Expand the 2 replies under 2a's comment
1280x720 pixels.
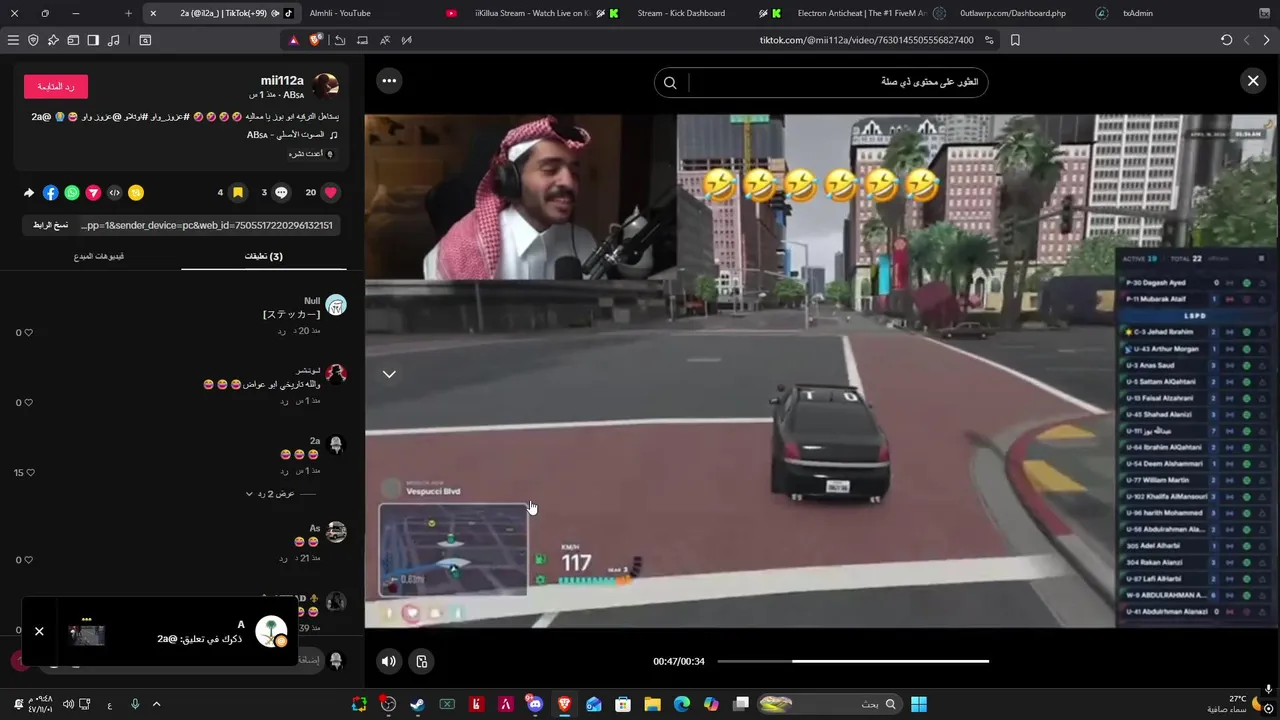[271, 494]
